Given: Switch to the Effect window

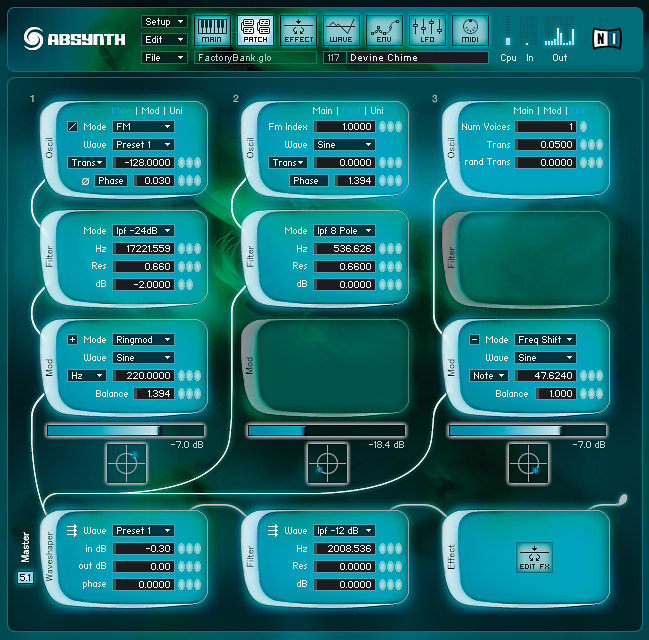Looking at the screenshot, I should coord(298,30).
